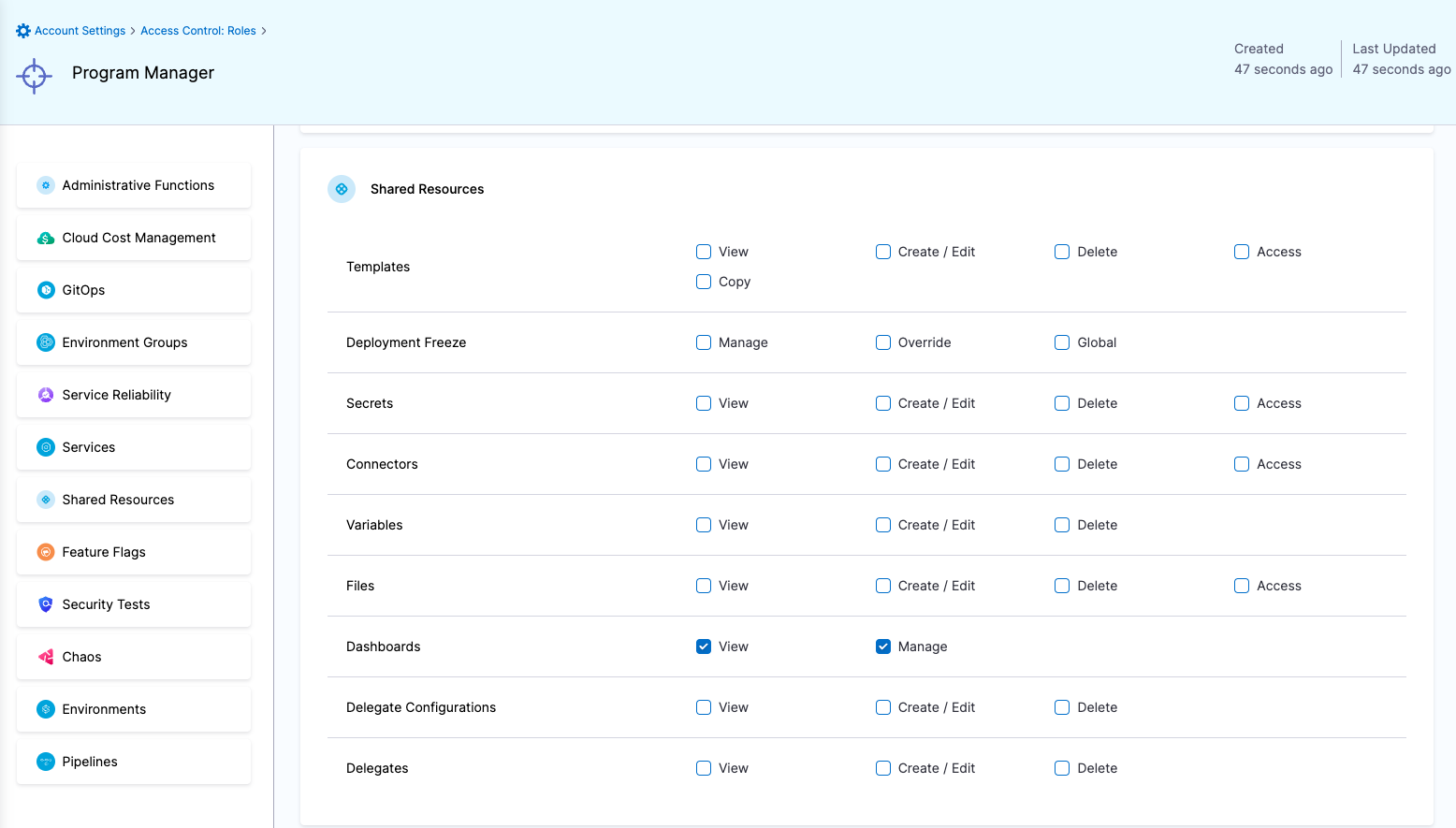
Task: Click the GitOps sidebar icon
Action: point(45,290)
